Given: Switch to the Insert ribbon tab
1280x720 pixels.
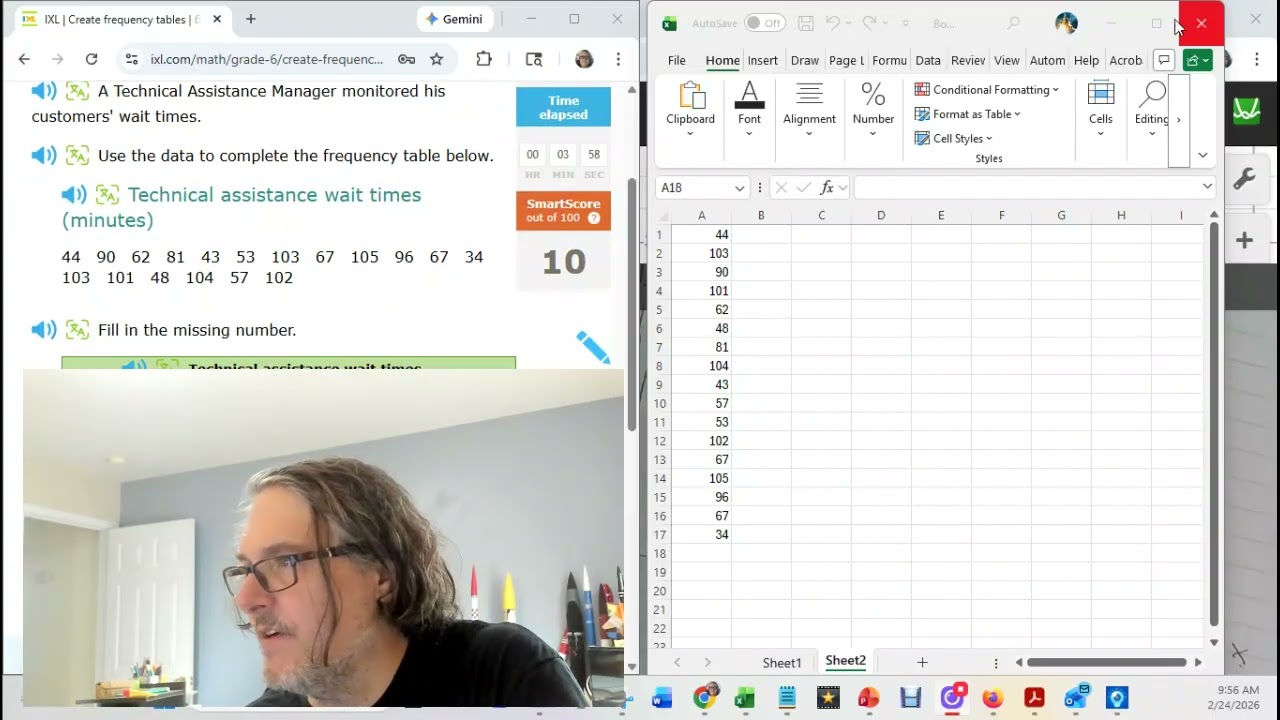Looking at the screenshot, I should click(763, 60).
